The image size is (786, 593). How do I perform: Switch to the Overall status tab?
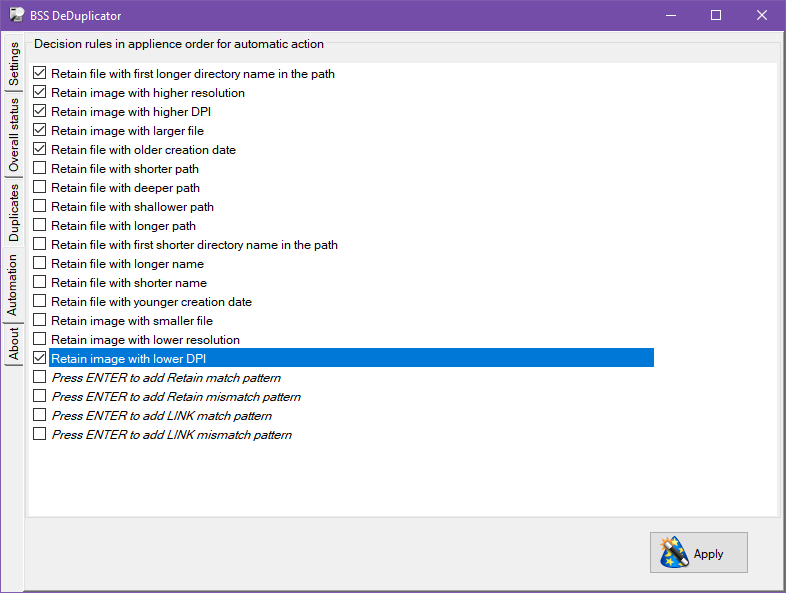point(14,134)
